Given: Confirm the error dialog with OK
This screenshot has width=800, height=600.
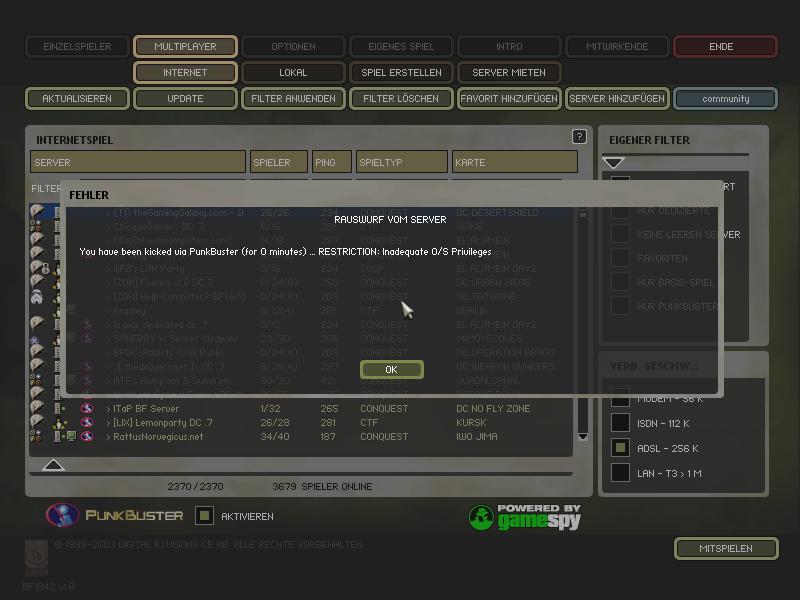Looking at the screenshot, I should 391,369.
